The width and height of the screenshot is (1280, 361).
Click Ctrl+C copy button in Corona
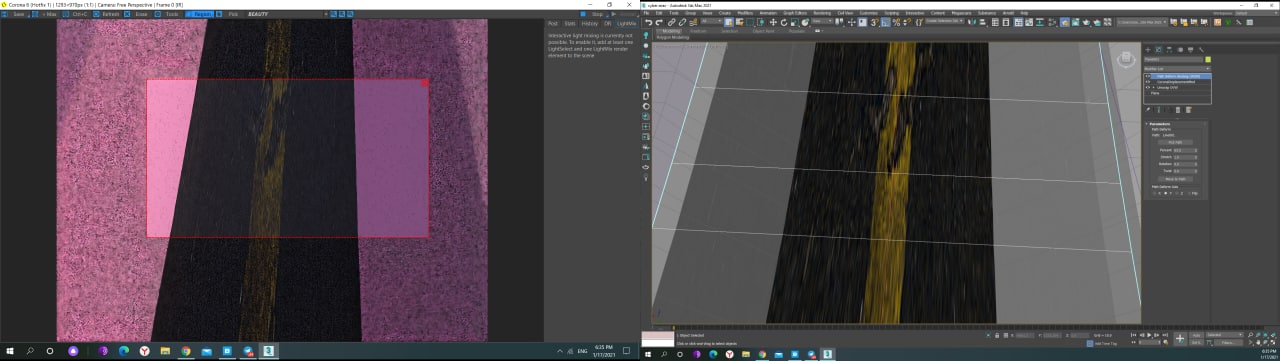pyautogui.click(x=75, y=14)
